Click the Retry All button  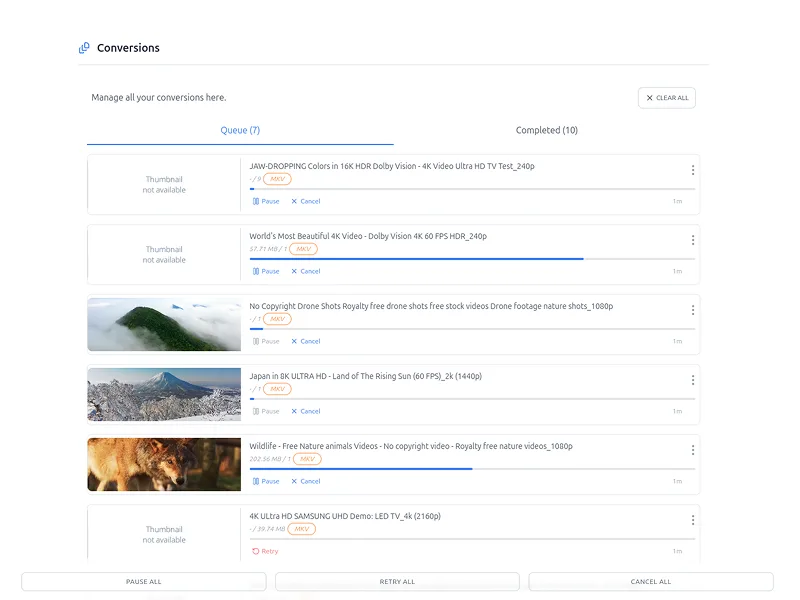coord(397,581)
